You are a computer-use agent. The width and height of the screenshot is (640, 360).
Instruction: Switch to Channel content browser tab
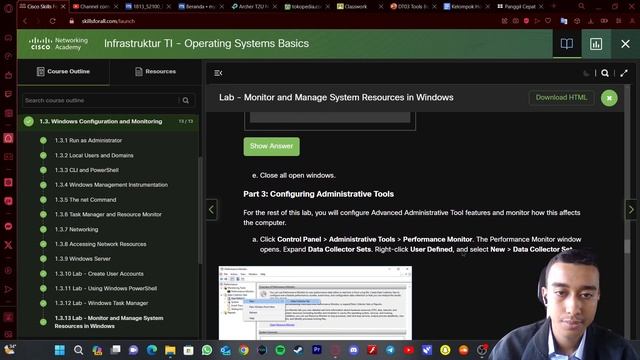95,7
